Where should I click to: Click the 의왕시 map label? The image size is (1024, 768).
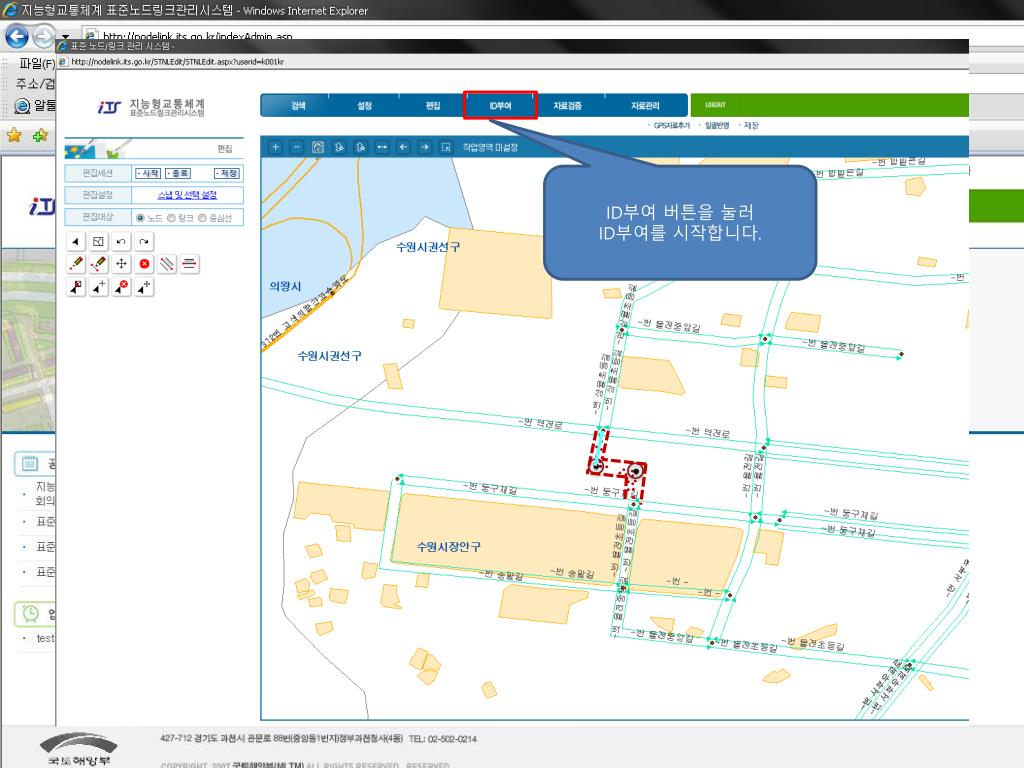285,286
